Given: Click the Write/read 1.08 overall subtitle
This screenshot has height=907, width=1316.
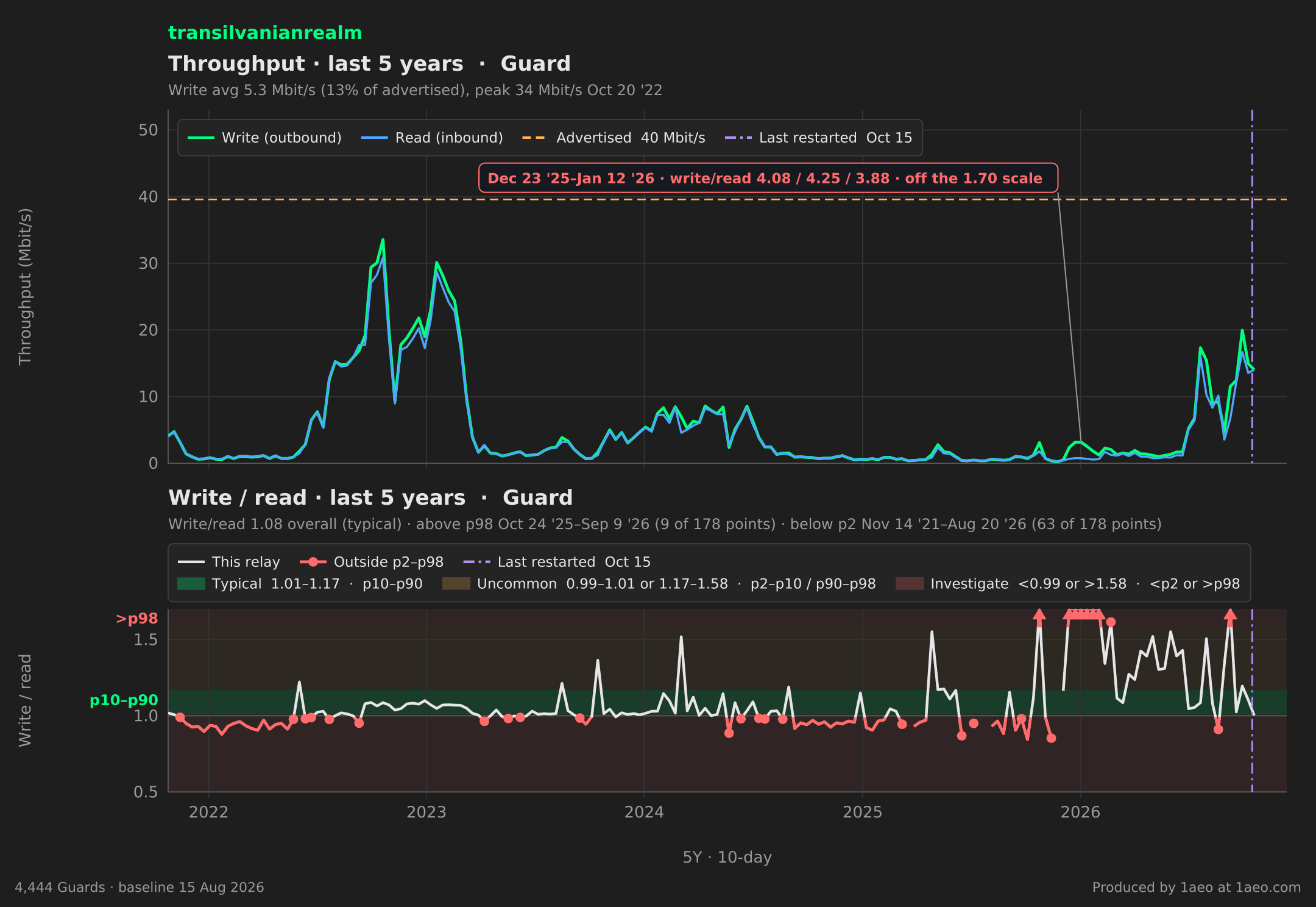Looking at the screenshot, I should [665, 524].
